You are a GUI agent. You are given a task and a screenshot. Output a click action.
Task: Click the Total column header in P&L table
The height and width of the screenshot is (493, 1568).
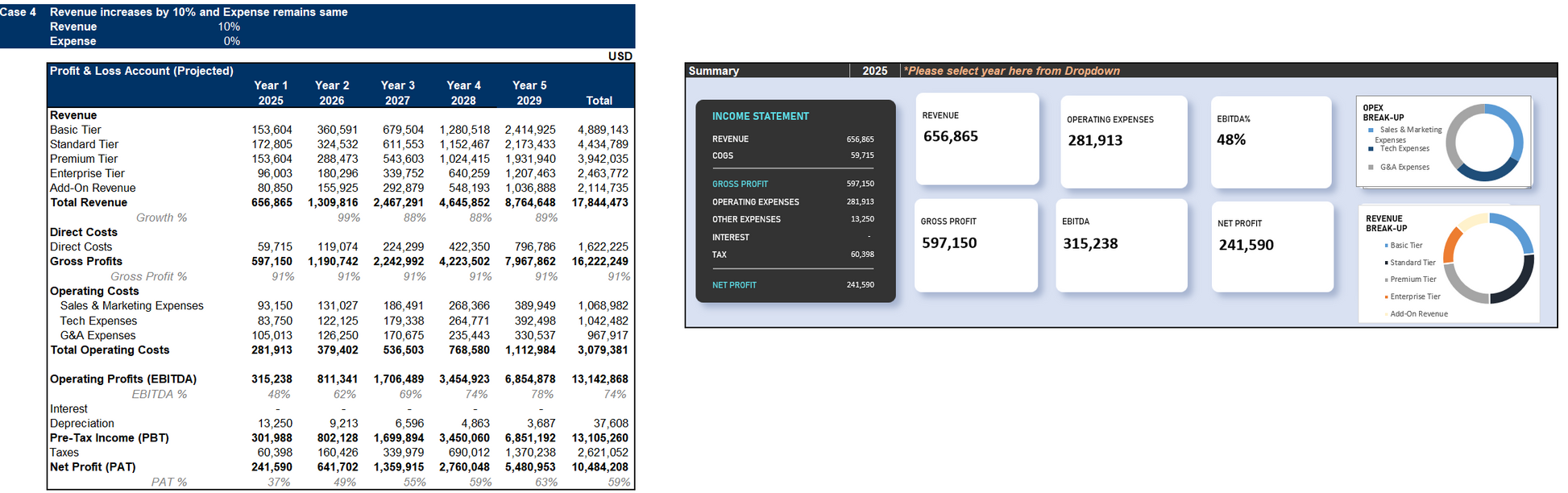tap(599, 101)
